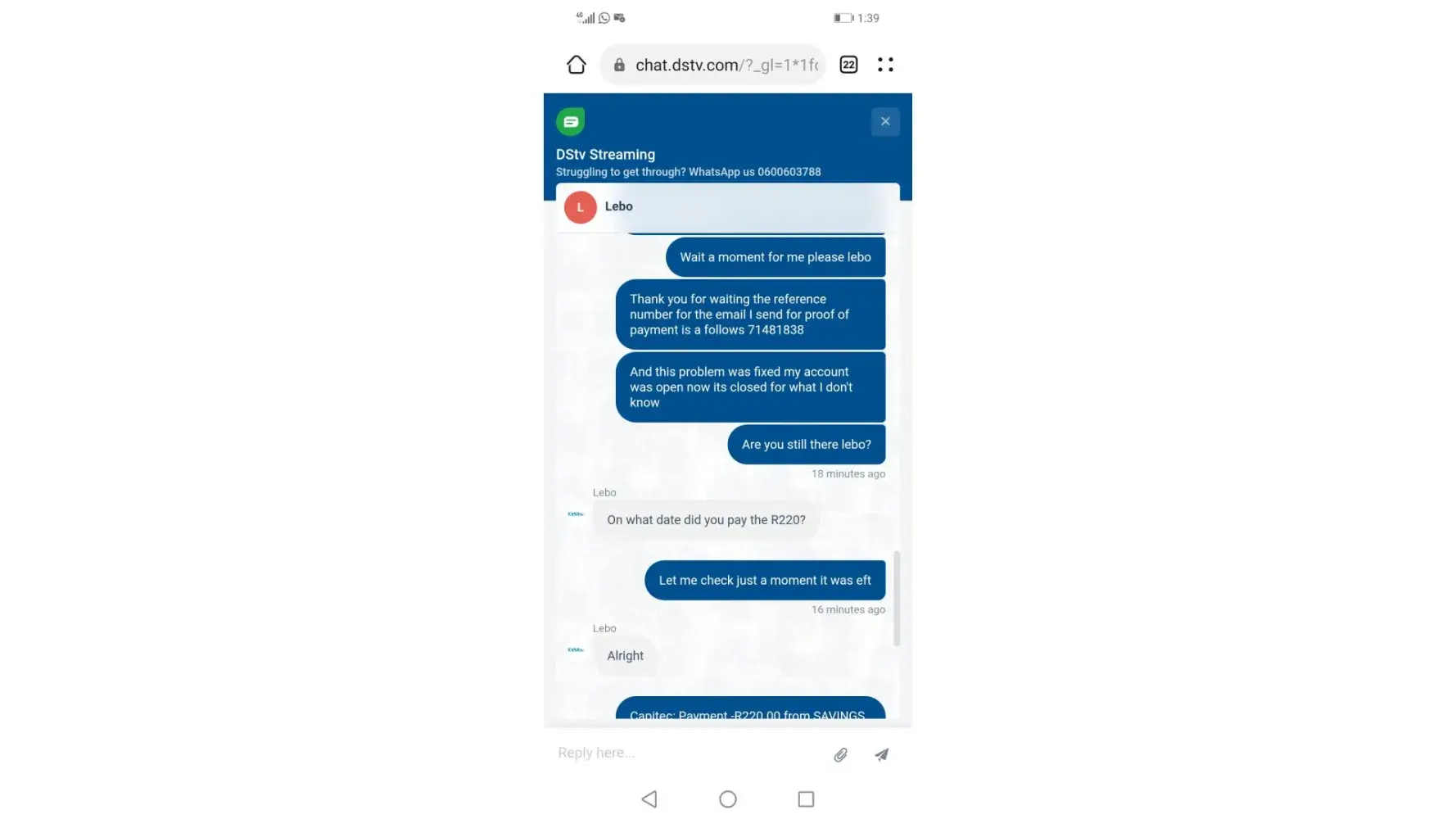Close the DStv Streaming chat widget
This screenshot has width=1456, height=819.
(885, 121)
